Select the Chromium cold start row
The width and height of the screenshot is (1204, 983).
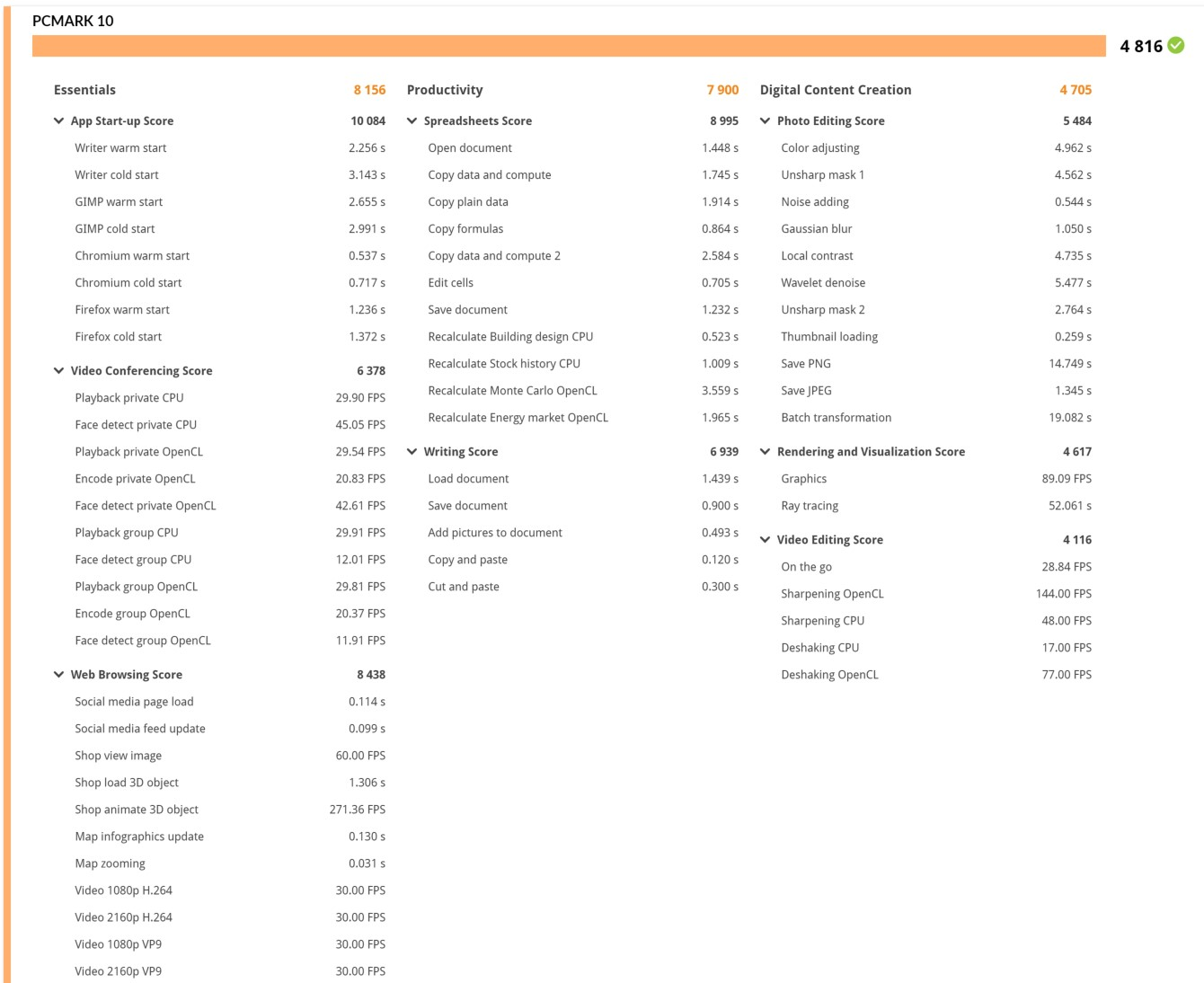230,282
